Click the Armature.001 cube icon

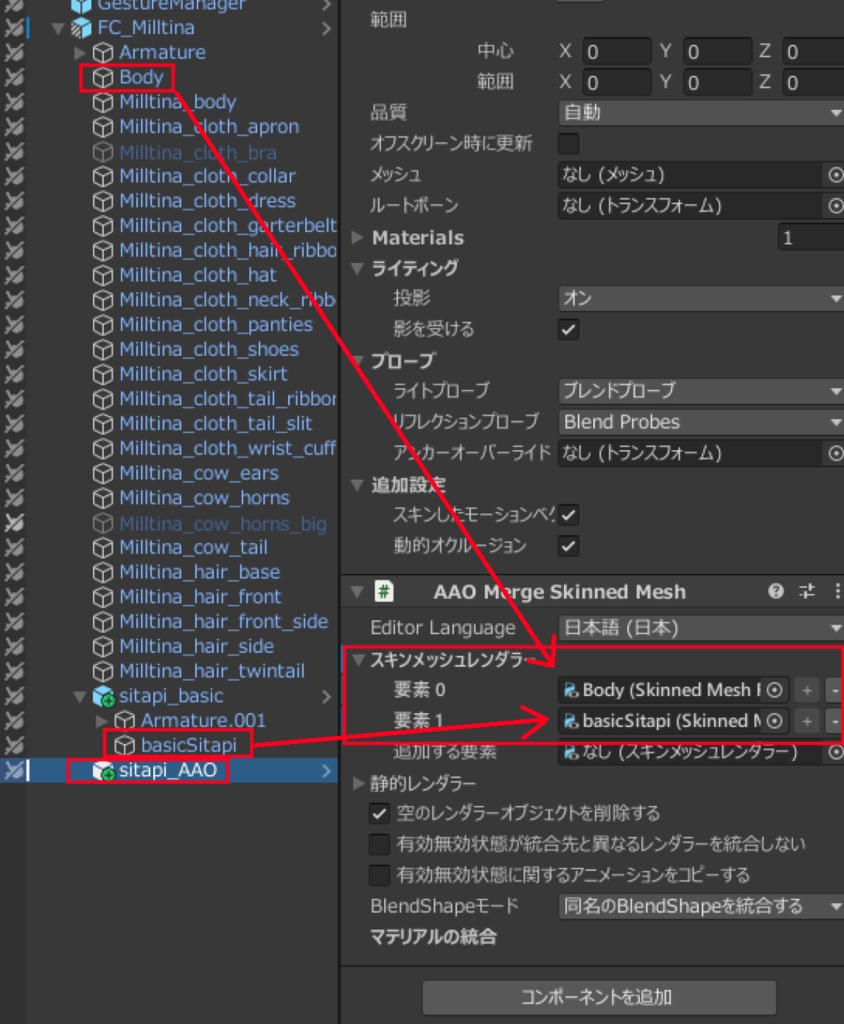pyautogui.click(x=124, y=720)
